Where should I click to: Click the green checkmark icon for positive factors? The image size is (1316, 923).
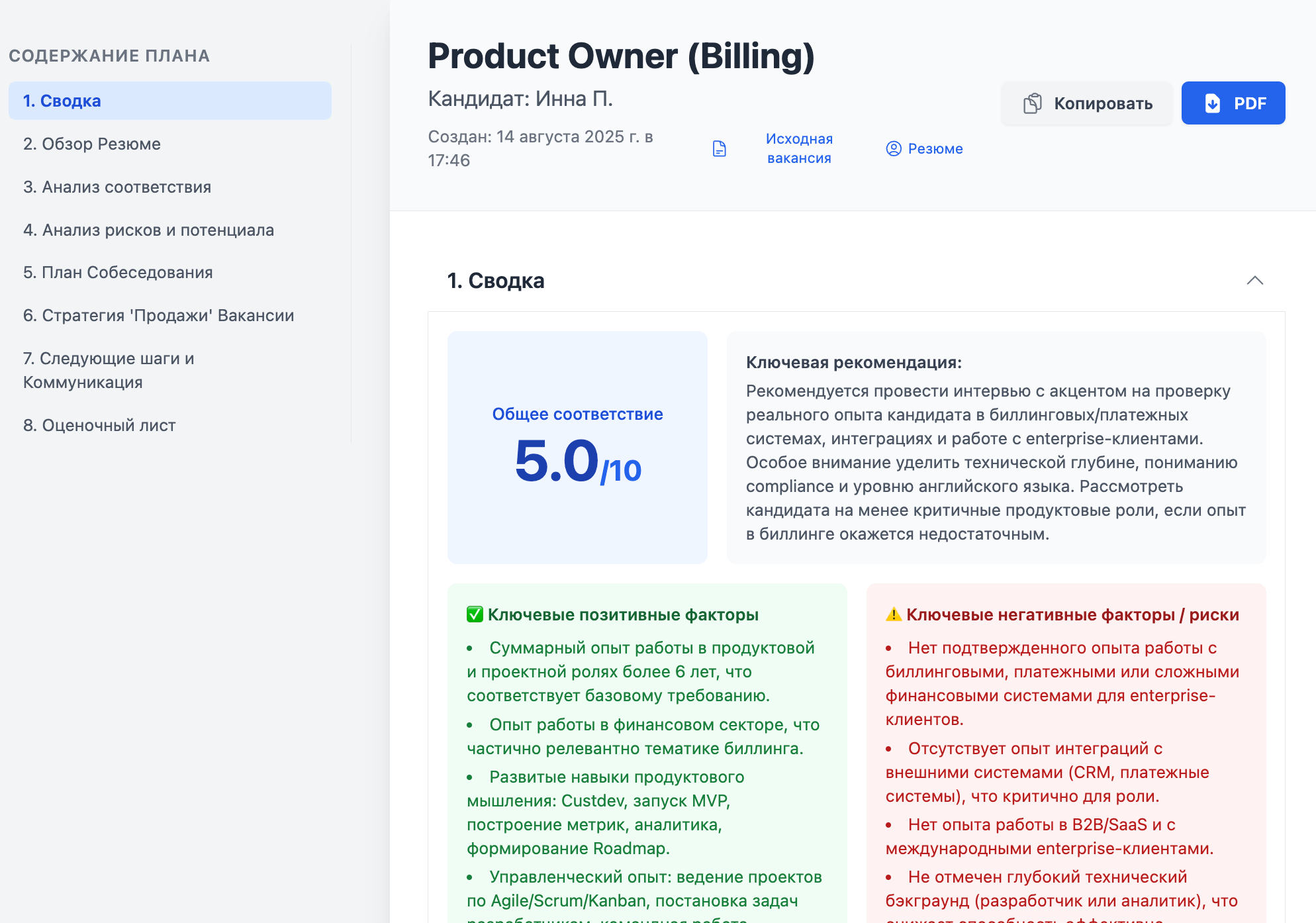pyautogui.click(x=473, y=614)
